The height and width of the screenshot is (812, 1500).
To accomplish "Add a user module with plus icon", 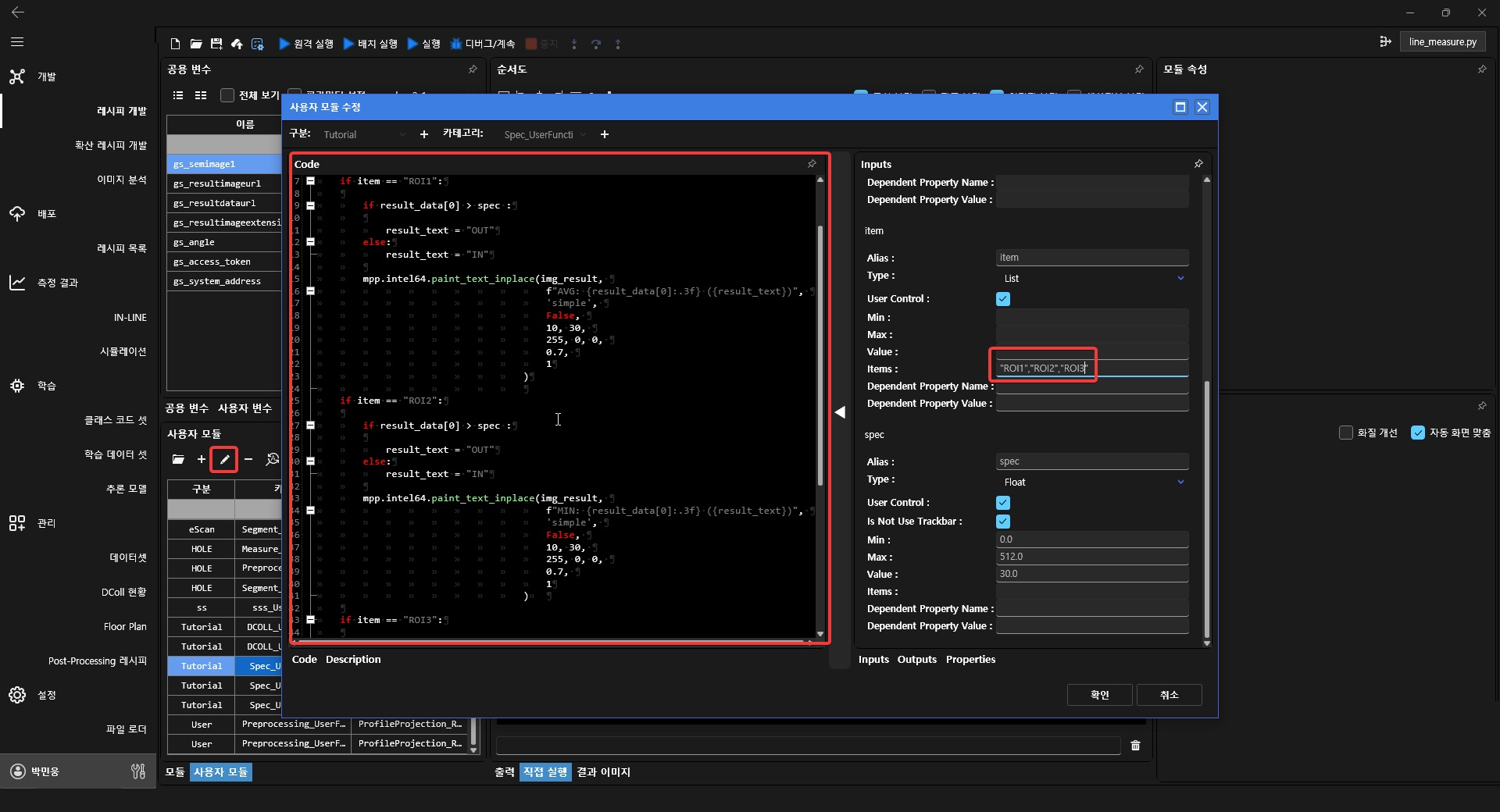I will pyautogui.click(x=202, y=459).
